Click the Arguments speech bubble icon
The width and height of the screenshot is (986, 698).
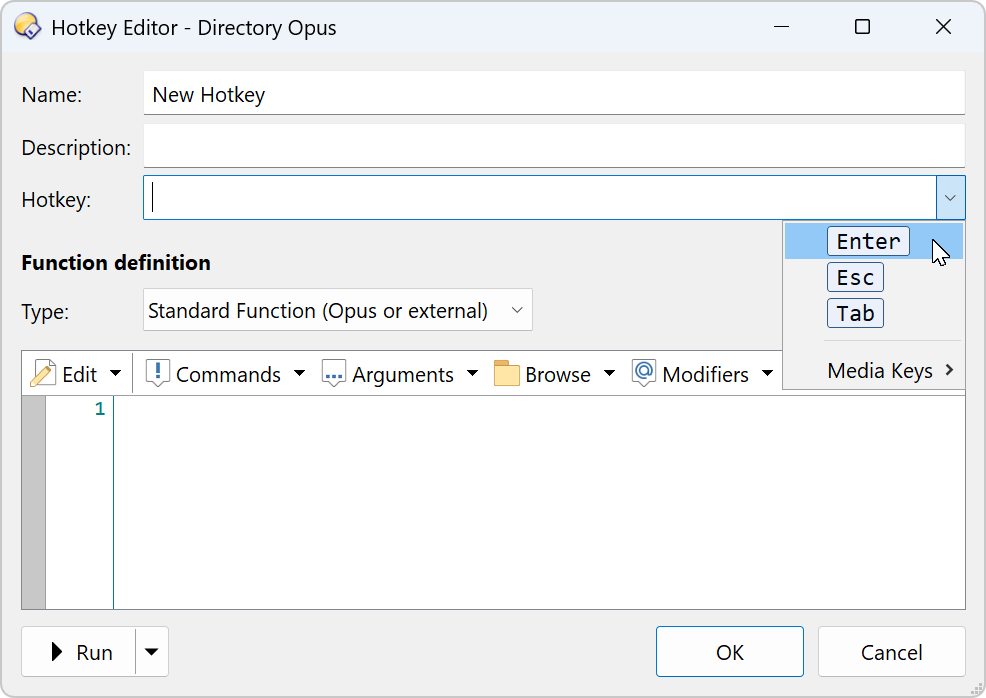(x=333, y=374)
